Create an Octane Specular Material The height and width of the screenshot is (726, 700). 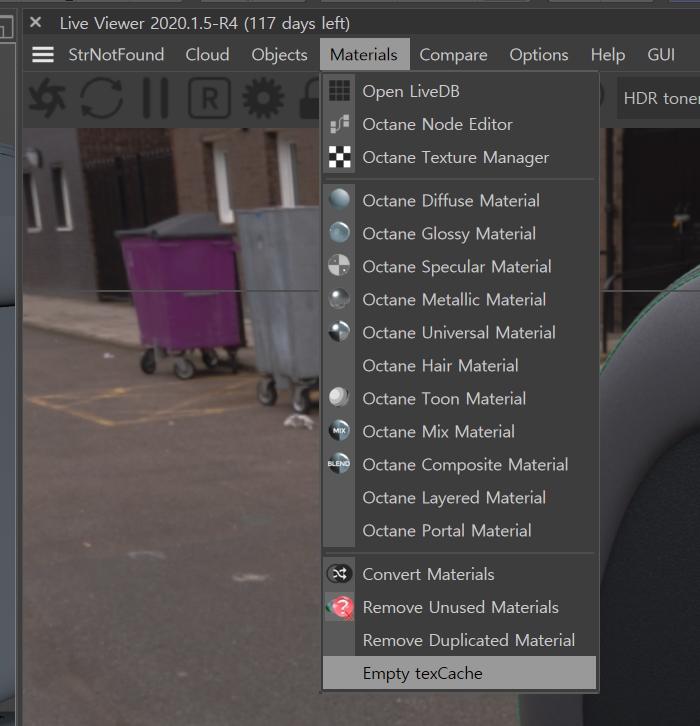pyautogui.click(x=459, y=267)
